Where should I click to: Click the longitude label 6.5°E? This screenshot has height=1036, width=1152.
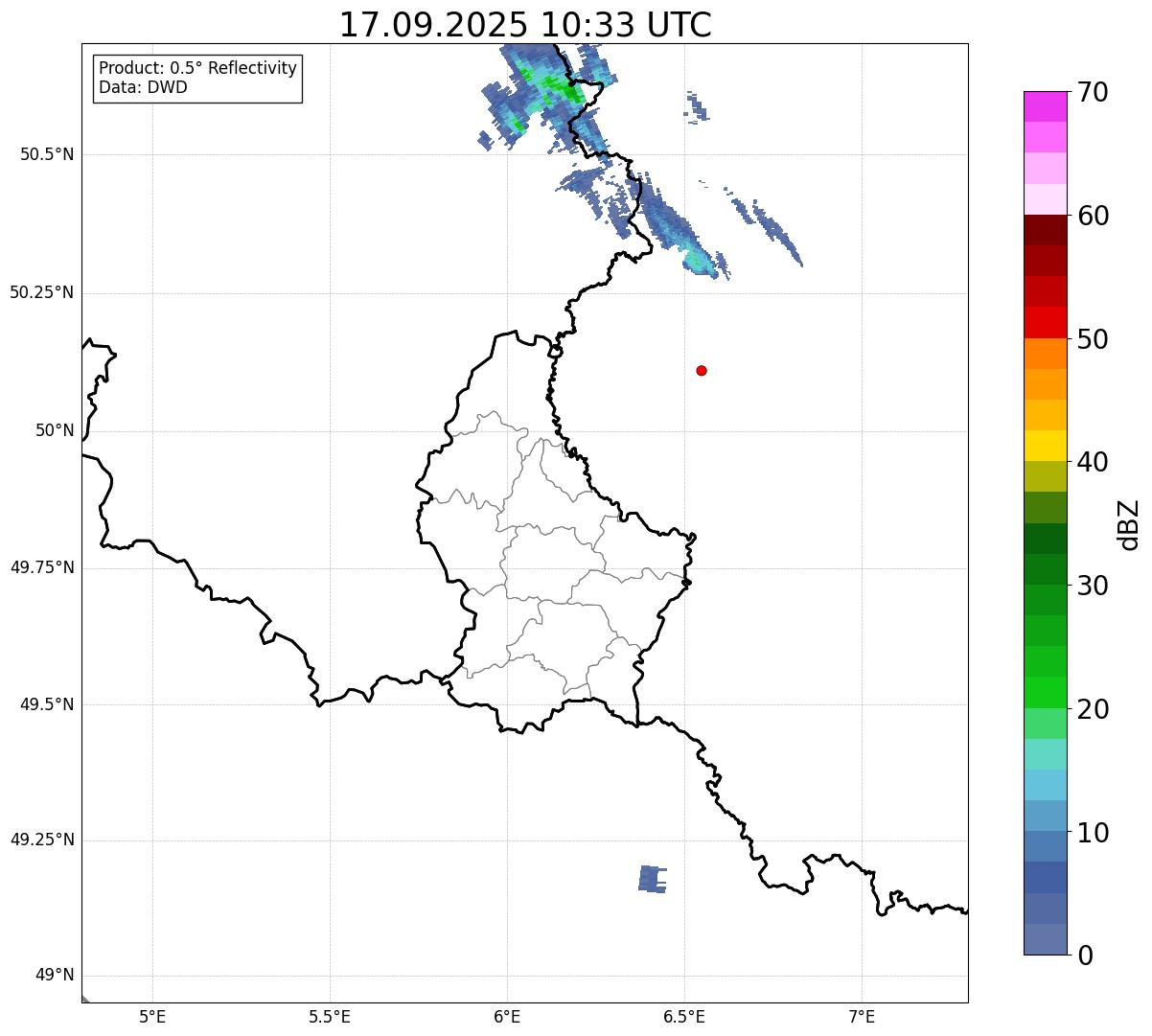684,1018
